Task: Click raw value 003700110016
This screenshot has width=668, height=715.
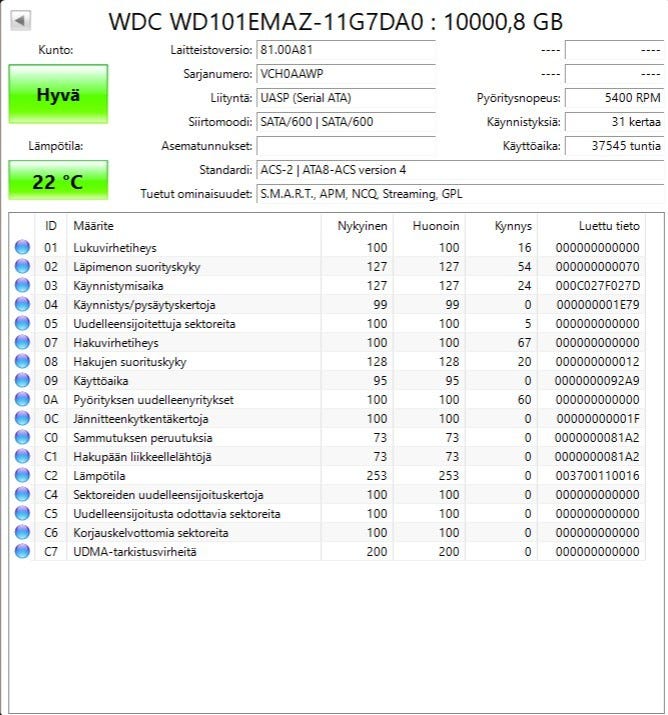Action: click(597, 476)
